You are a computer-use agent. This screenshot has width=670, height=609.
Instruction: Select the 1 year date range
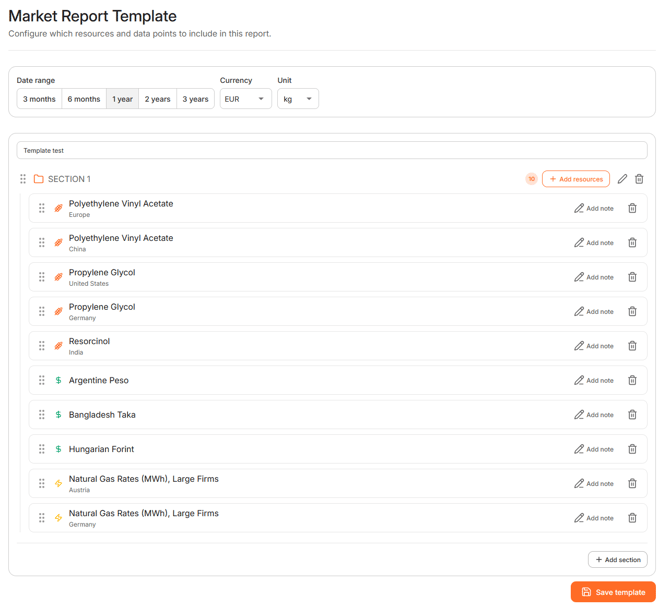point(122,99)
